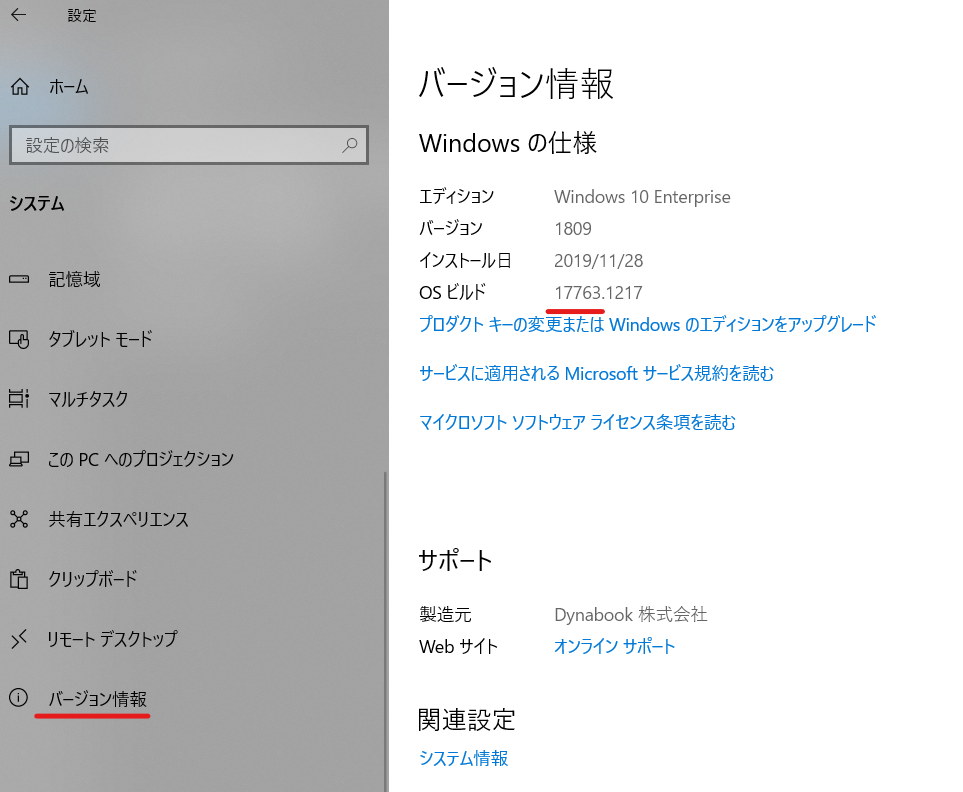Click the OS build value 17763.1217
Viewport: 963px width, 792px height.
point(598,292)
